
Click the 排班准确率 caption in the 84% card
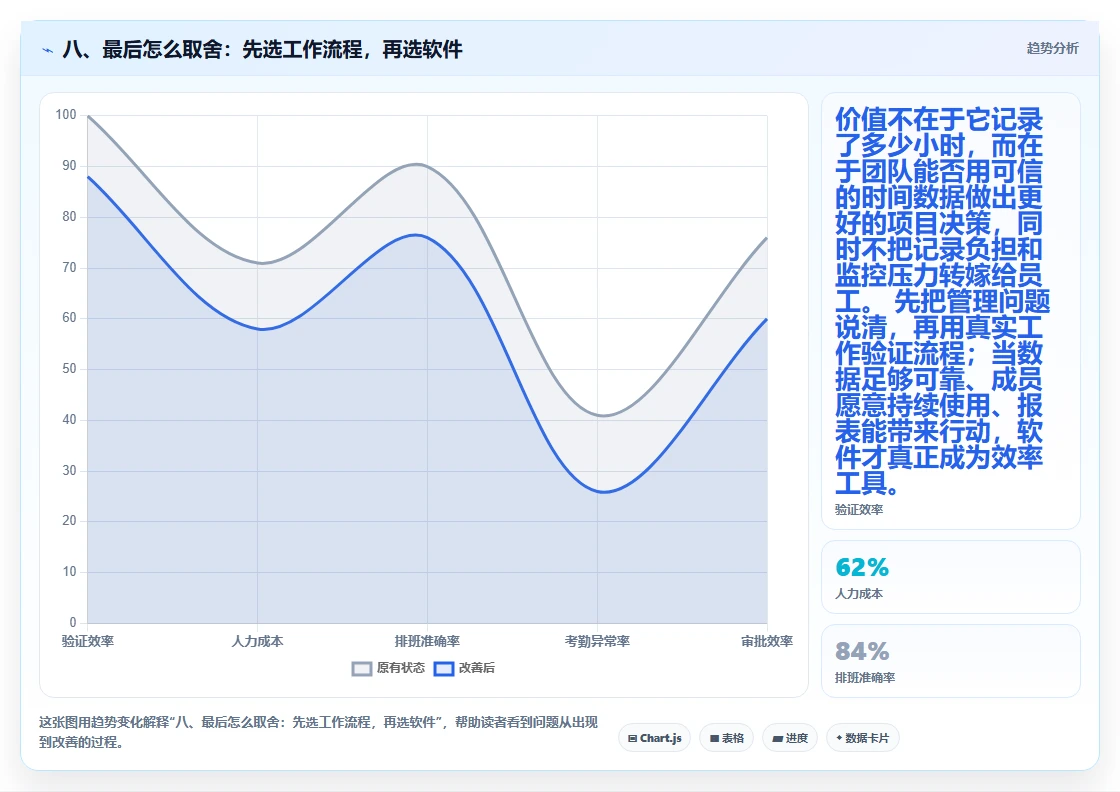click(x=865, y=677)
